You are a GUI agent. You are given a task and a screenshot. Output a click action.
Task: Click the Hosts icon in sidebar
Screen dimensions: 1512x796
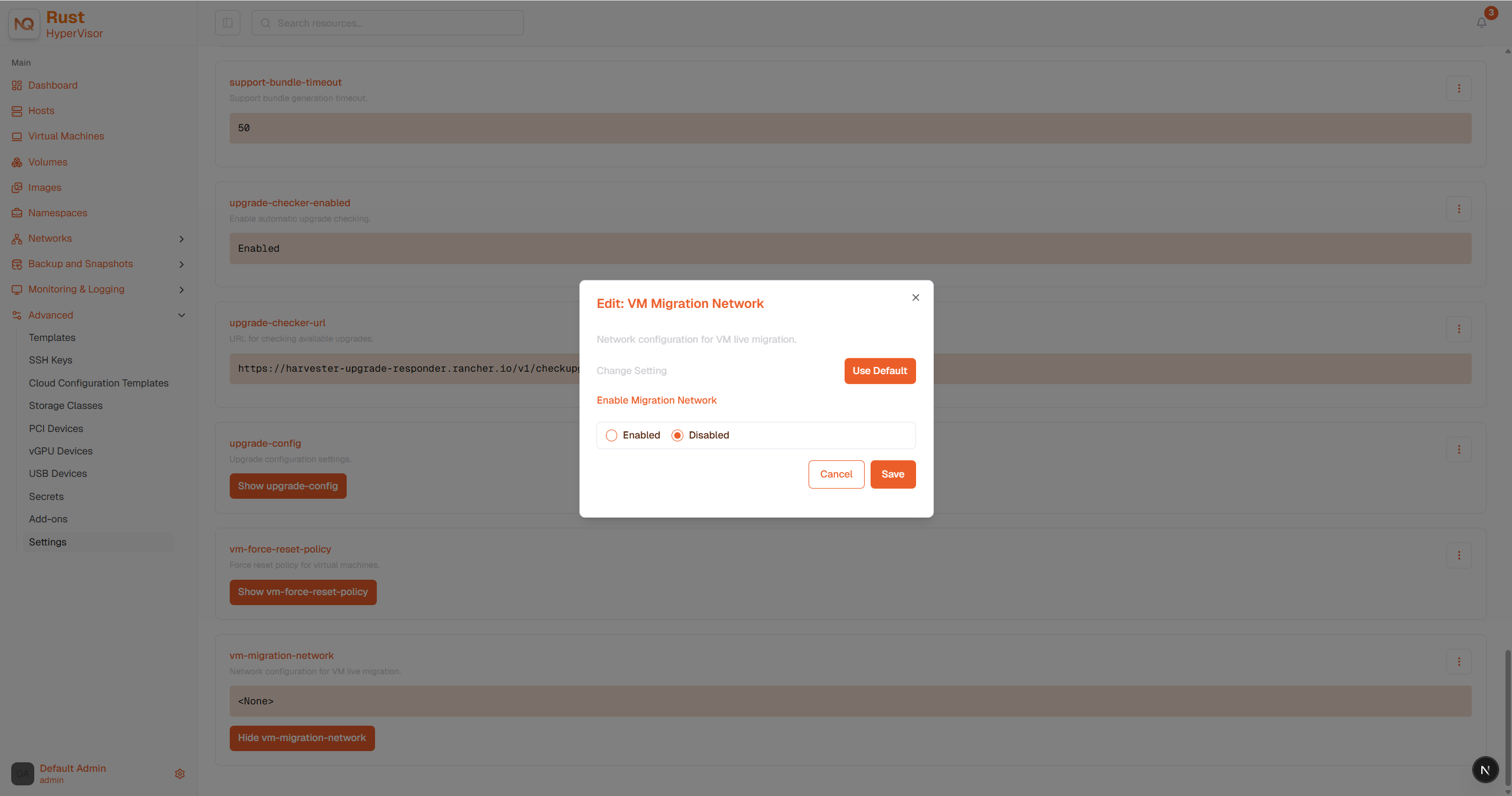pos(17,111)
